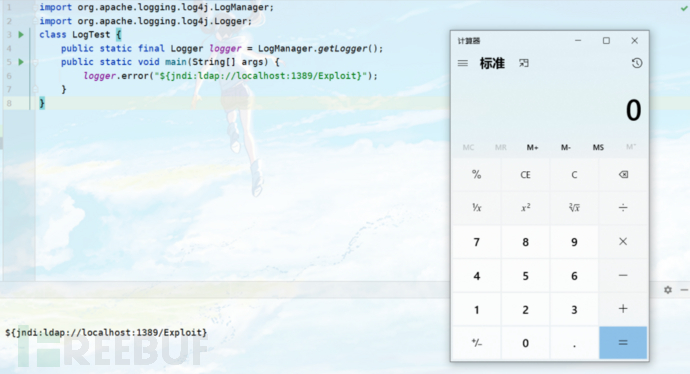Click the LogManager import line
Screen dimensions: 690x374
[156, 7]
